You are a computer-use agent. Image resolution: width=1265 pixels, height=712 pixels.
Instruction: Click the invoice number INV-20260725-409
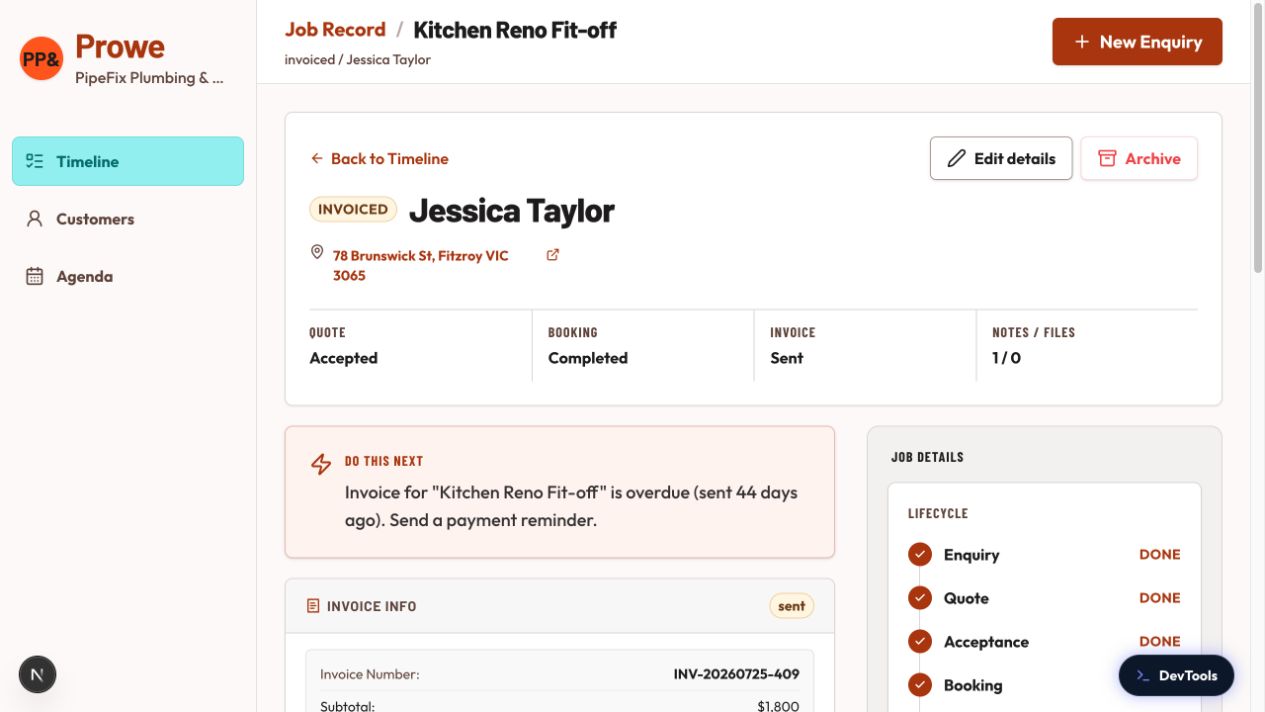click(737, 674)
